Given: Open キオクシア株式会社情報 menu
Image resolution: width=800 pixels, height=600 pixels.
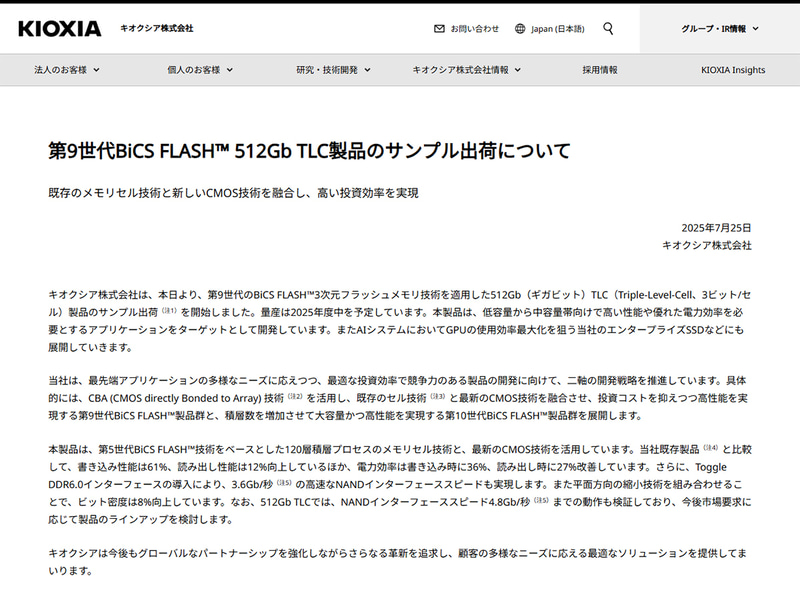Looking at the screenshot, I should point(467,70).
